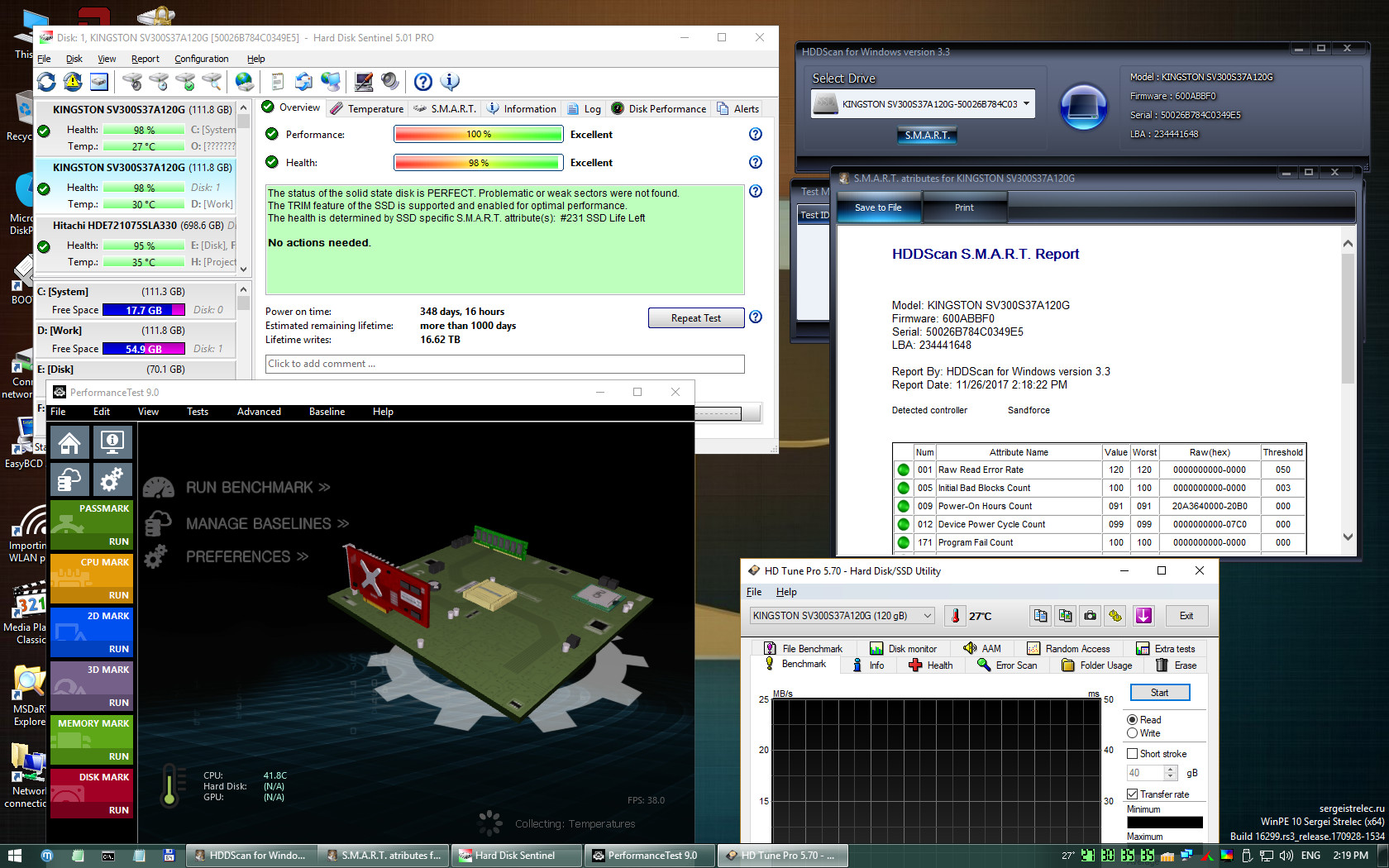Click the C: [System] free space bar

click(144, 310)
